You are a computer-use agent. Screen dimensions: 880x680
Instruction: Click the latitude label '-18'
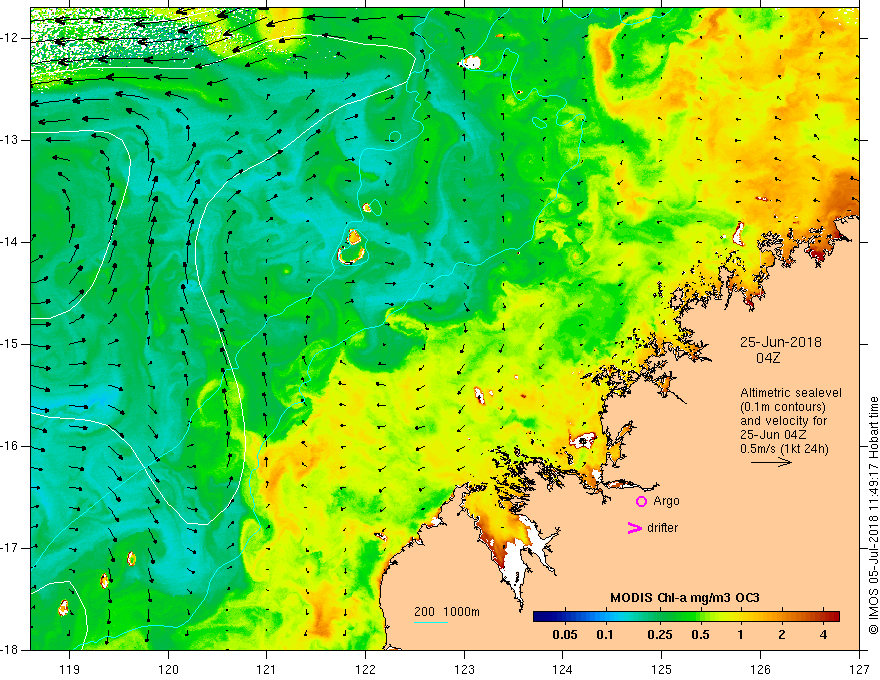pos(10,650)
